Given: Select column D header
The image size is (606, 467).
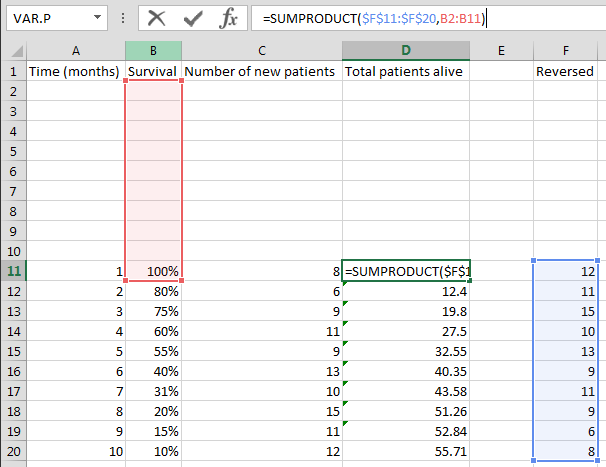Looking at the screenshot, I should tap(405, 51).
